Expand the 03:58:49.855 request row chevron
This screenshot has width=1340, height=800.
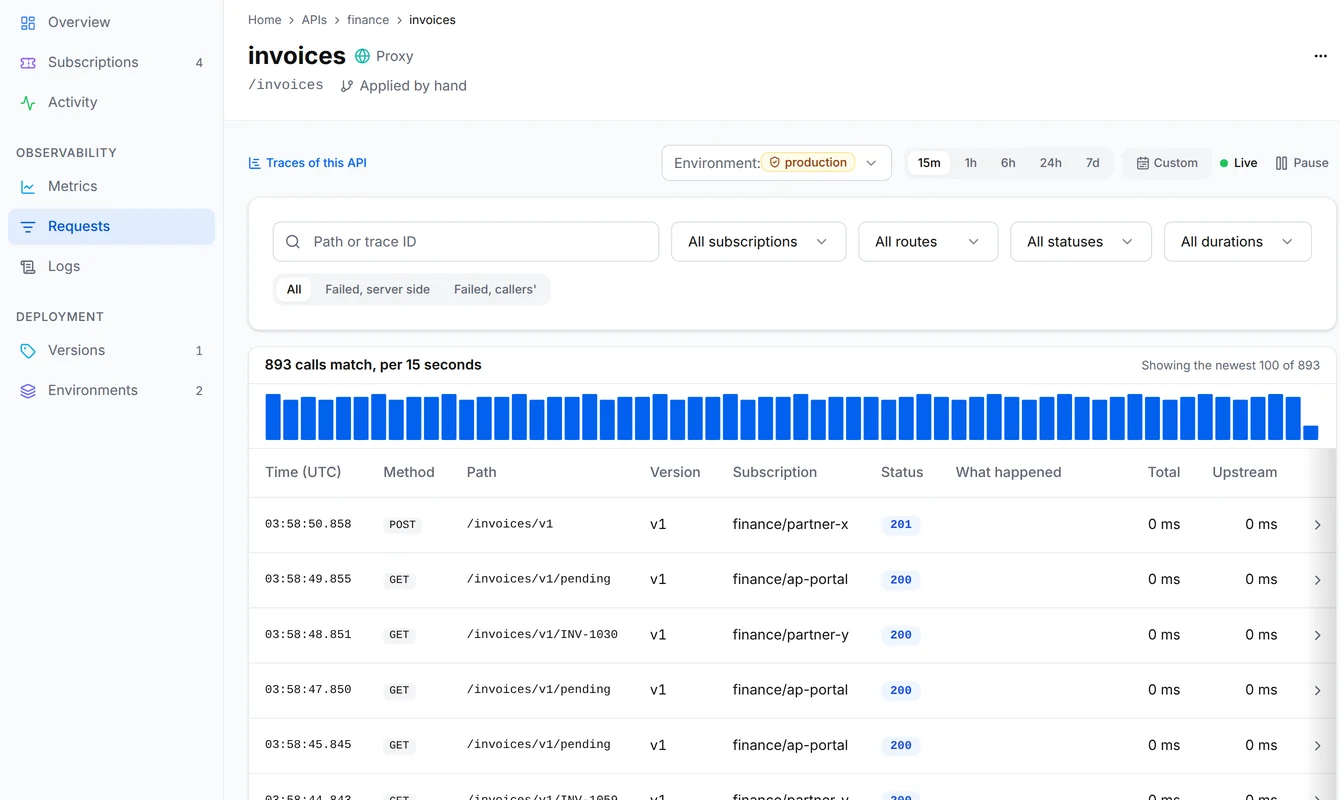[x=1317, y=580]
